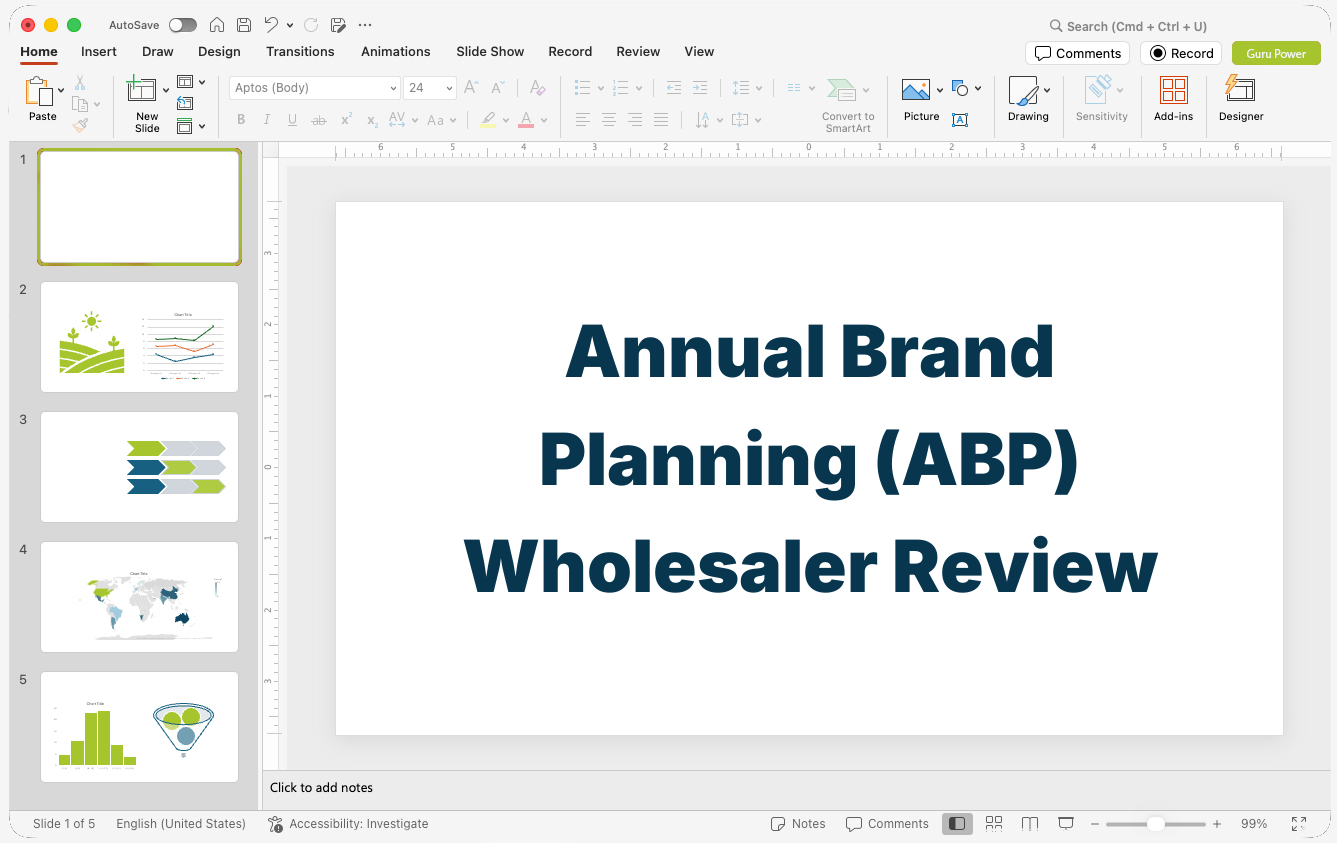Open the Aptos (Body) font name dropdown
Screen dimensions: 1337x843
point(393,89)
